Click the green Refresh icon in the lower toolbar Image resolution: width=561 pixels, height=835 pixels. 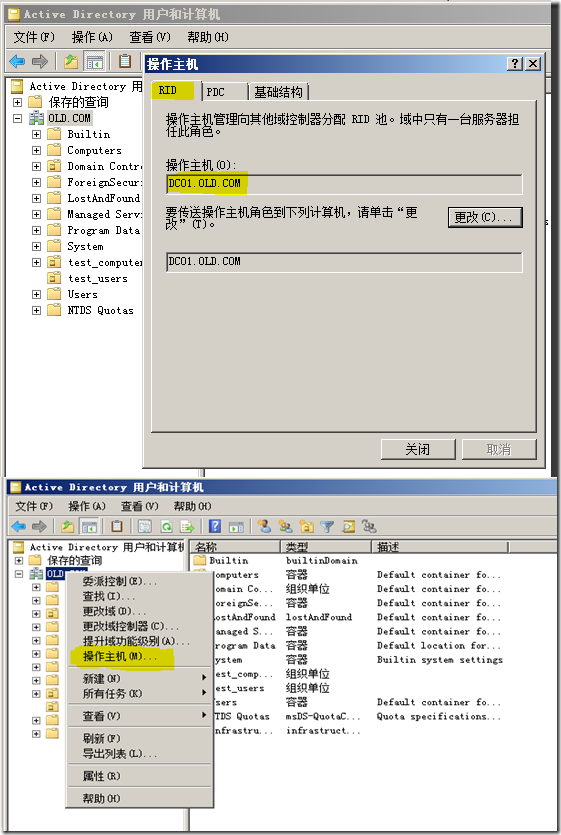(166, 527)
